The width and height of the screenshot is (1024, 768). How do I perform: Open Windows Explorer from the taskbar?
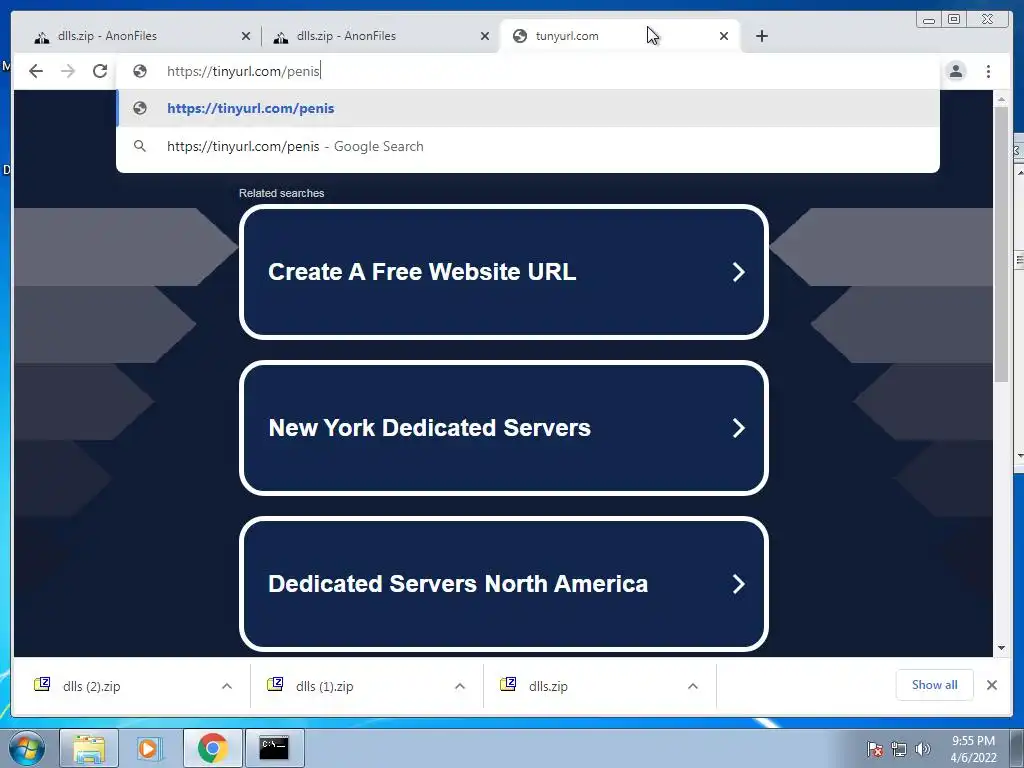[89, 748]
